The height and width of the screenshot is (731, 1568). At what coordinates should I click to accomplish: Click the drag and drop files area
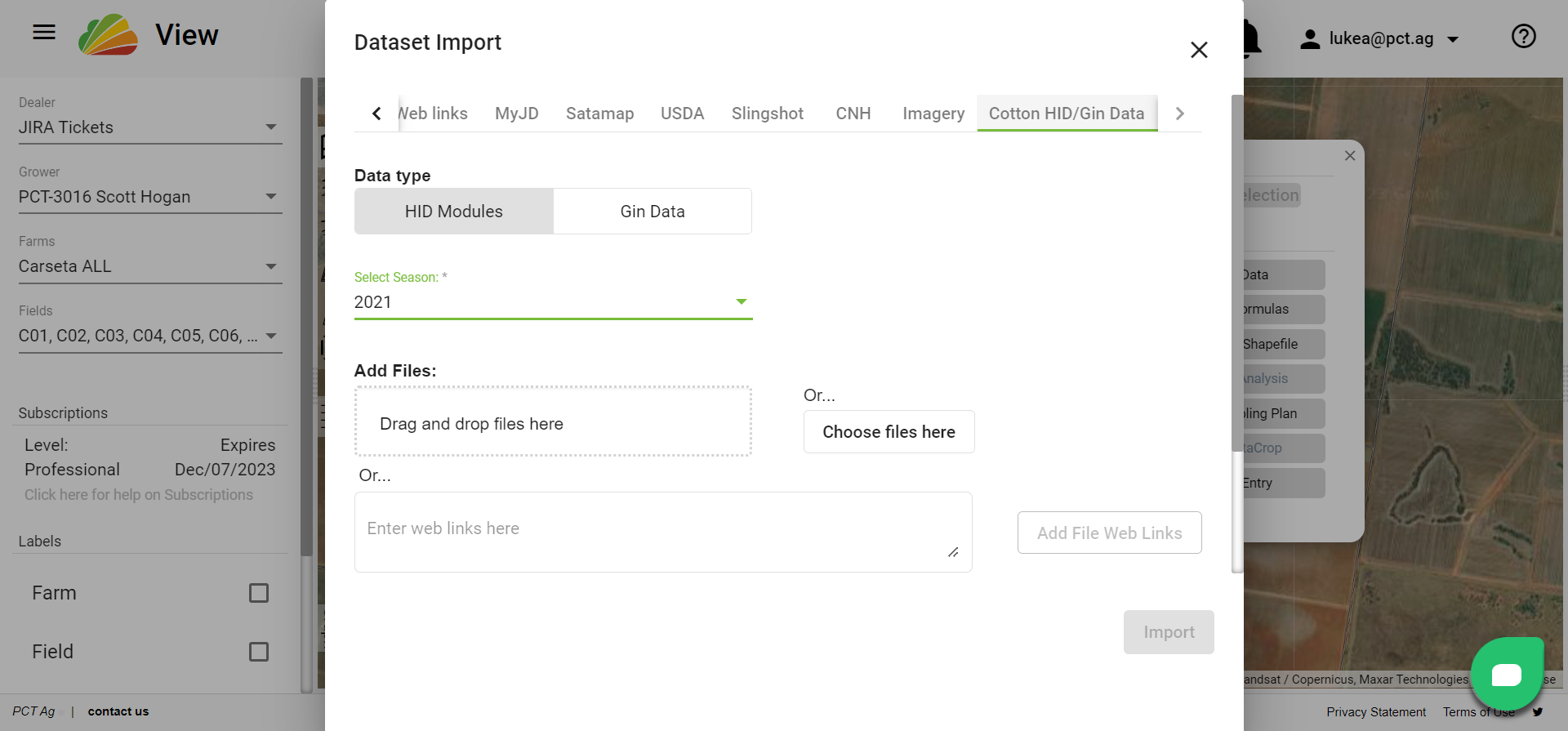click(x=553, y=421)
